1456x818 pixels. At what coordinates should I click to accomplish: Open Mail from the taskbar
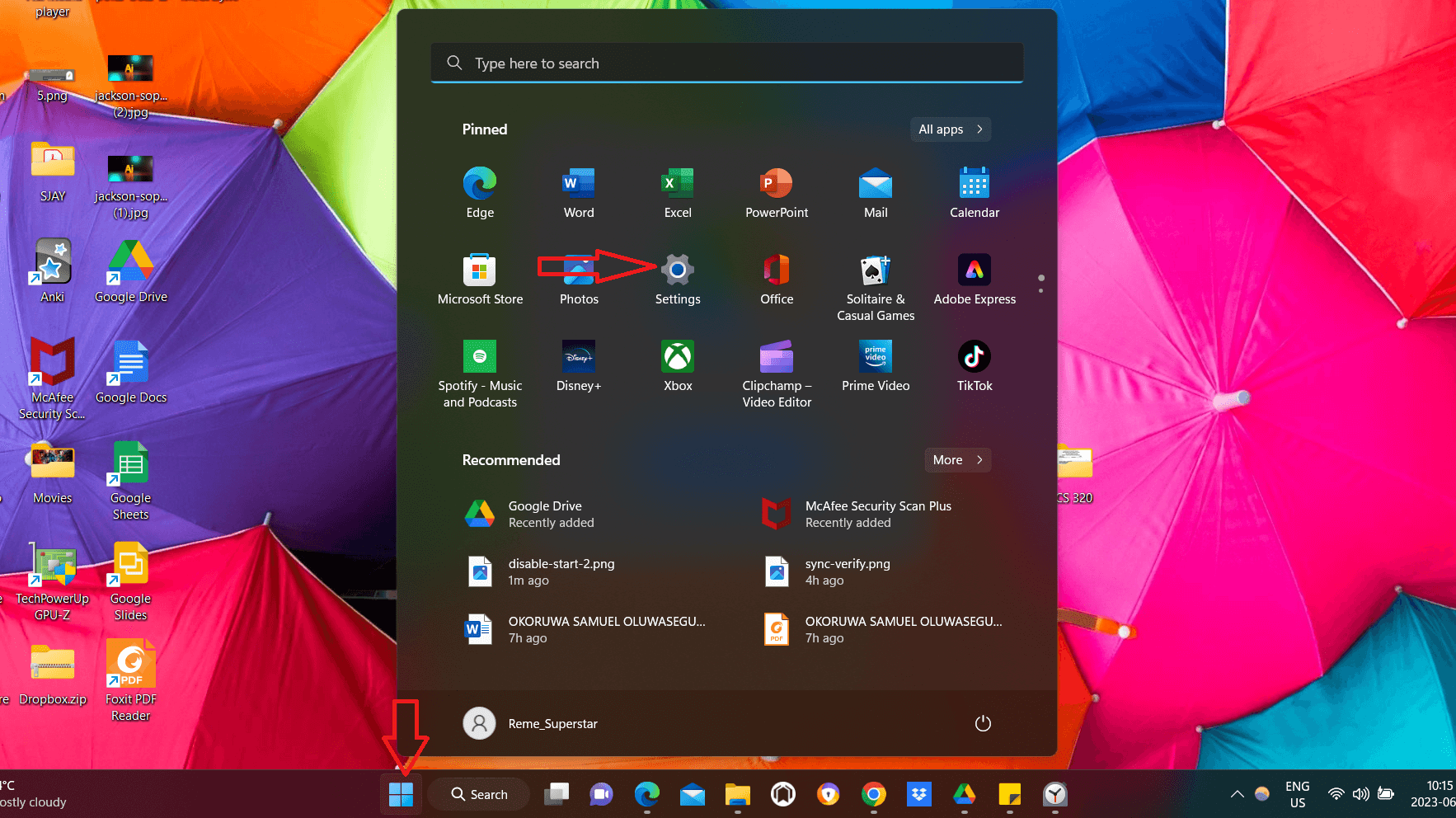693,794
